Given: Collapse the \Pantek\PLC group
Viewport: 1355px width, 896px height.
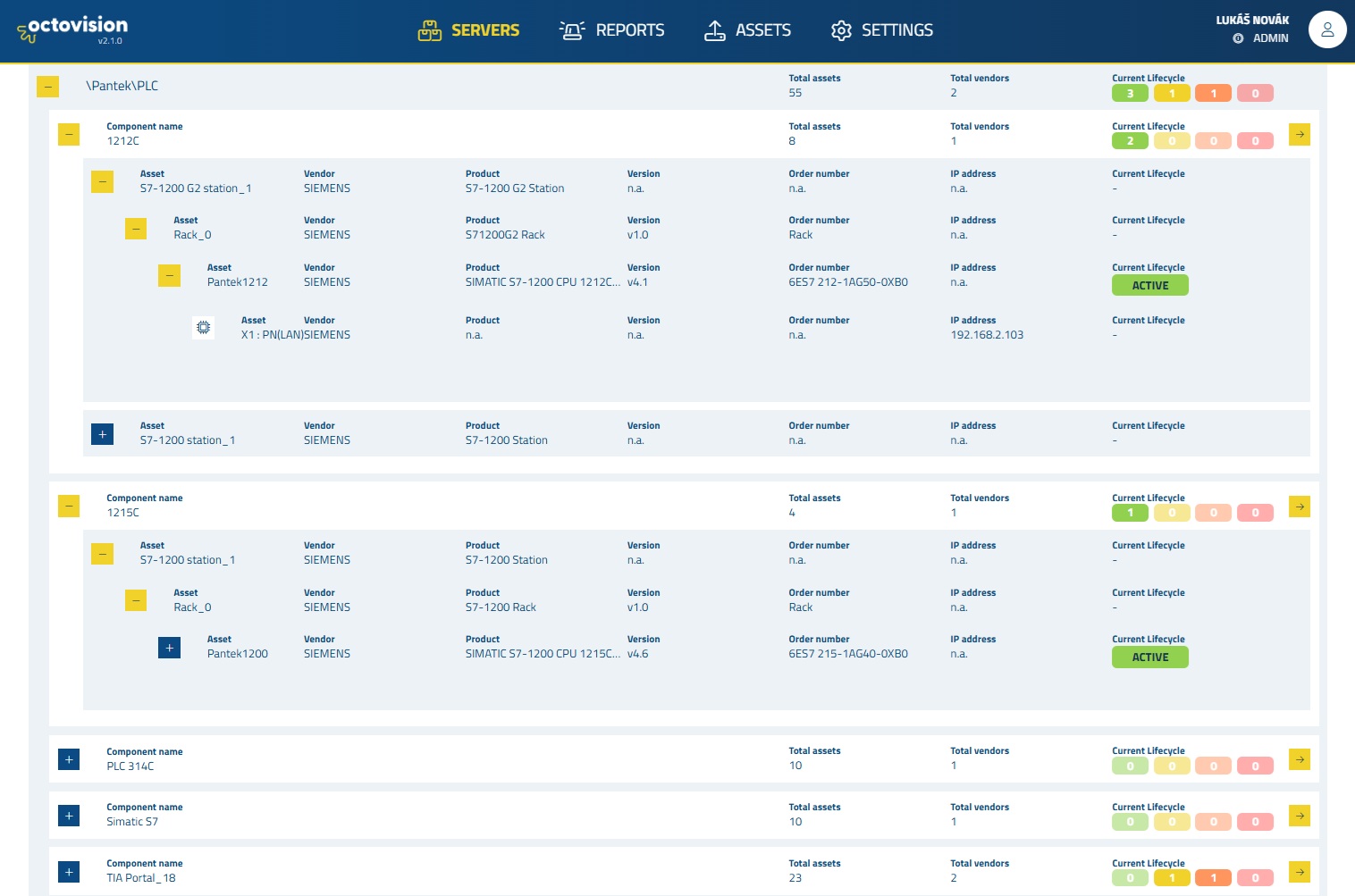Looking at the screenshot, I should 47,87.
